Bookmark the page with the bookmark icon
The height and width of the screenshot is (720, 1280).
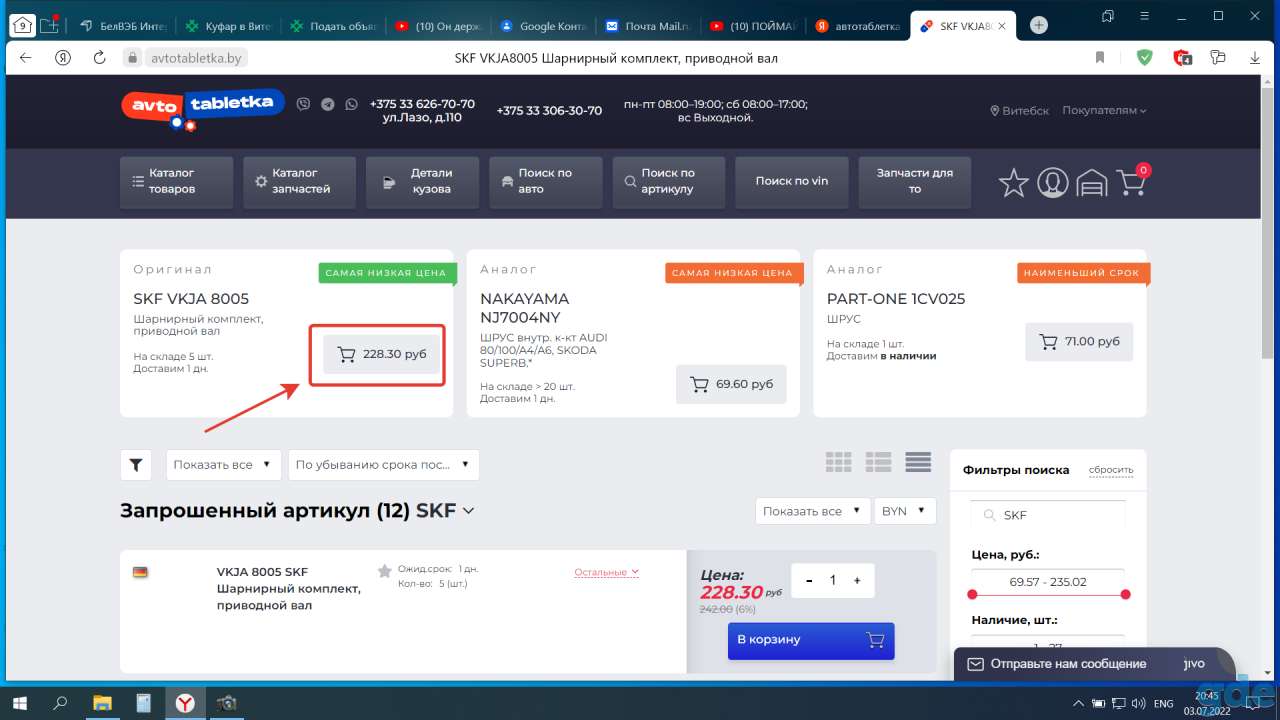[1100, 58]
